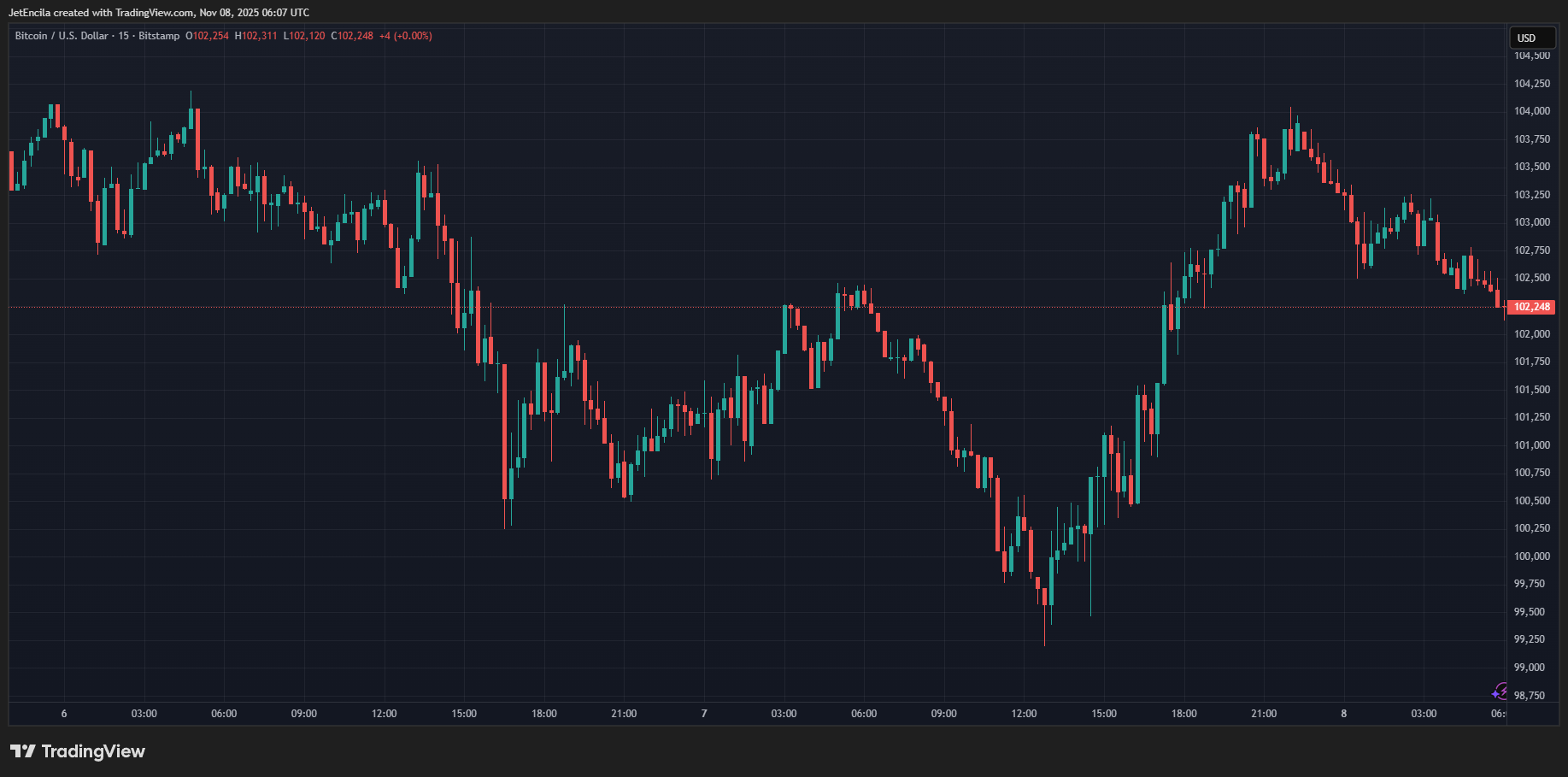Click the TradingView logo at bottom left
The width and height of the screenshot is (1568, 777).
coord(78,751)
